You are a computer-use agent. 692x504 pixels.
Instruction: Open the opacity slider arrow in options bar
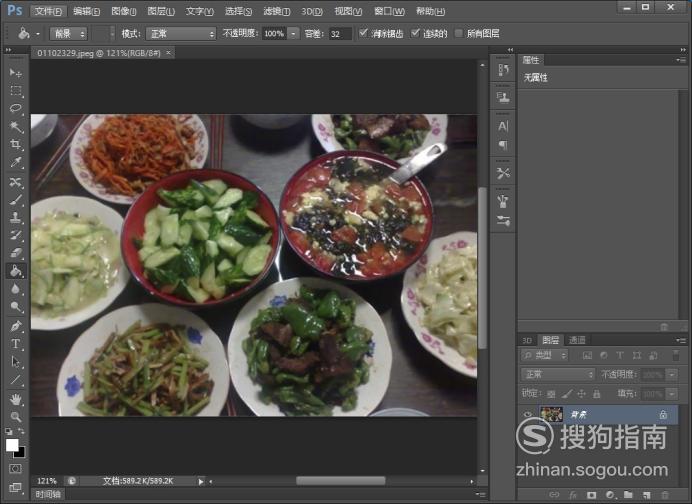[293, 34]
